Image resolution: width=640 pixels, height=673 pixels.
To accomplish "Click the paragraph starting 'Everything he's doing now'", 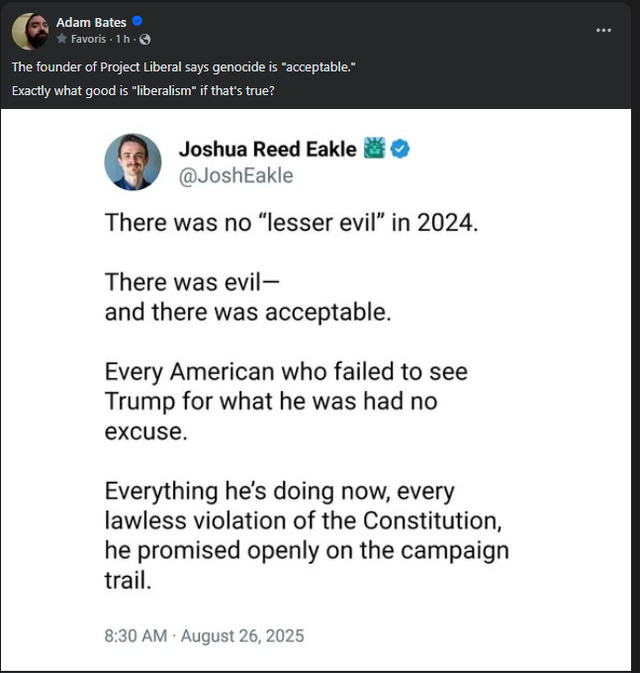I will (306, 535).
